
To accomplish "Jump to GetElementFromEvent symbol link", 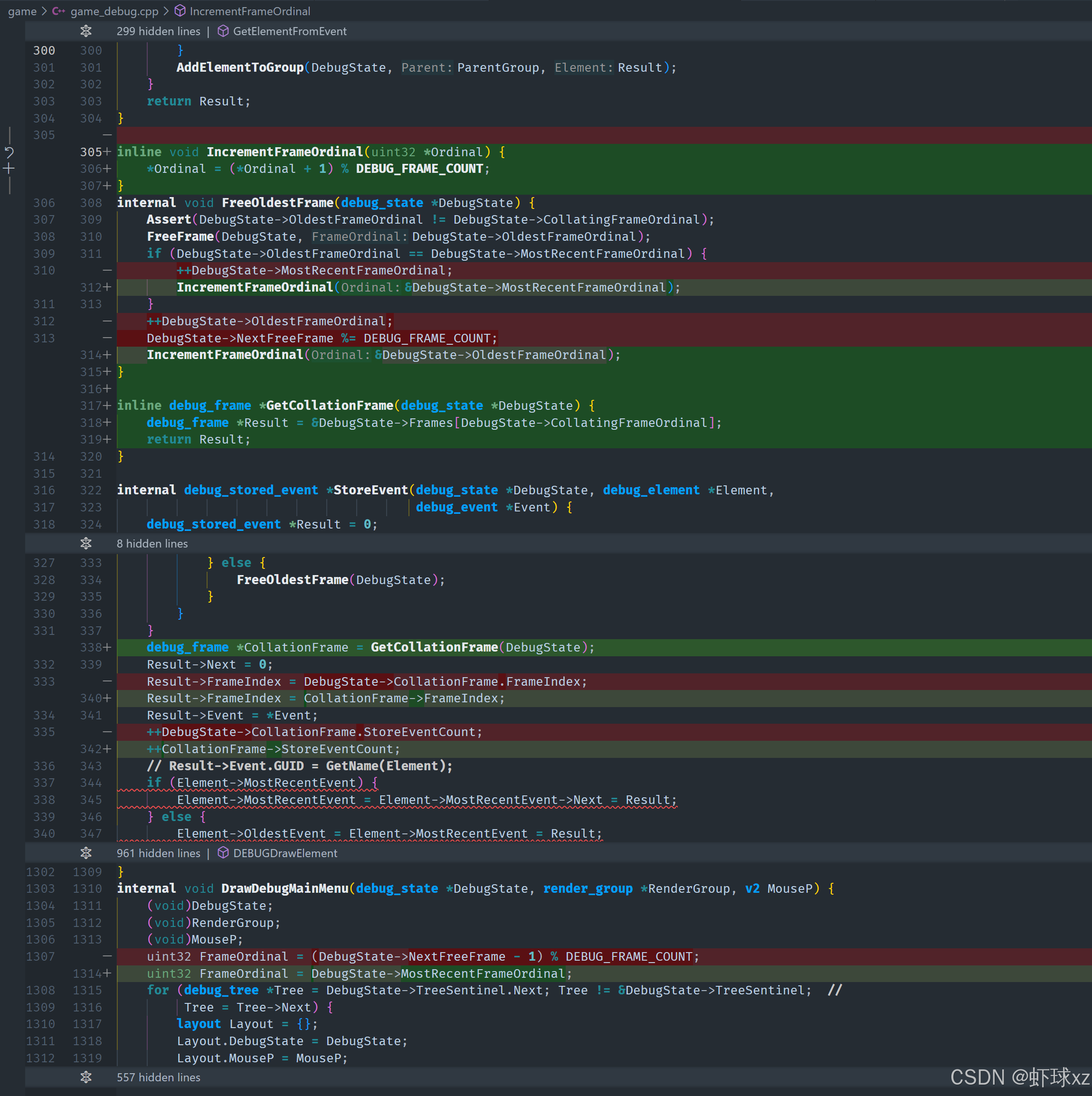I will tap(289, 31).
